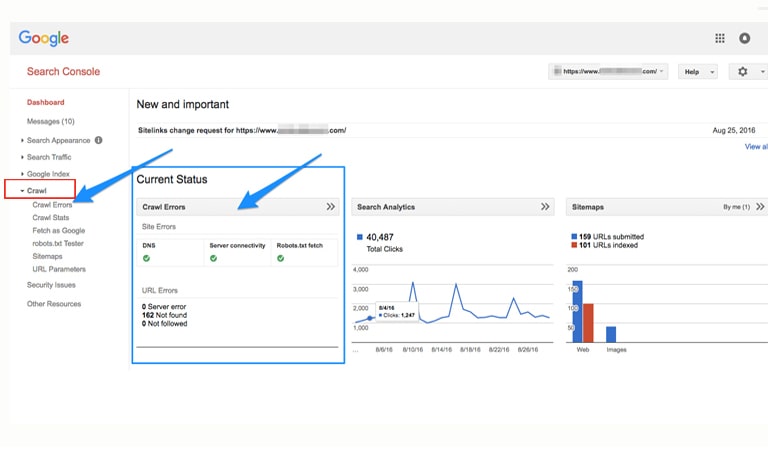768x450 pixels.
Task: Click Server connectivity green check
Action: point(214,258)
